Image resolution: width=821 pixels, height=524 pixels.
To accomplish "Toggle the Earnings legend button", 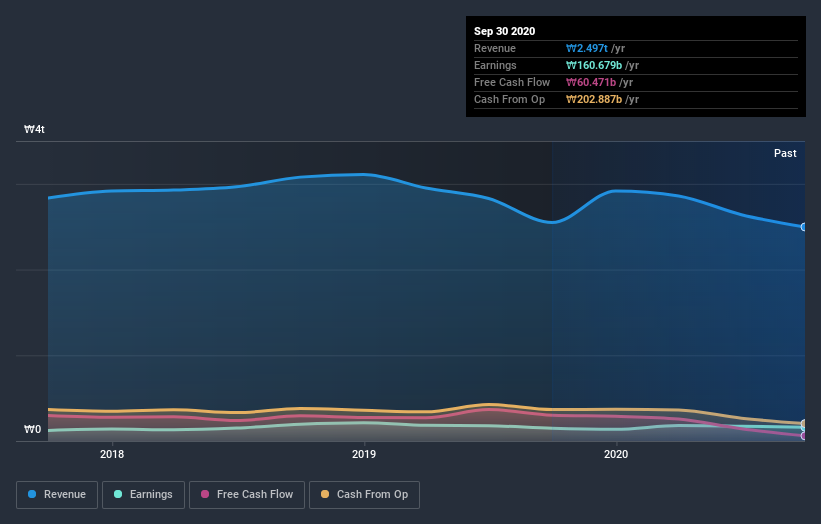I will (143, 495).
